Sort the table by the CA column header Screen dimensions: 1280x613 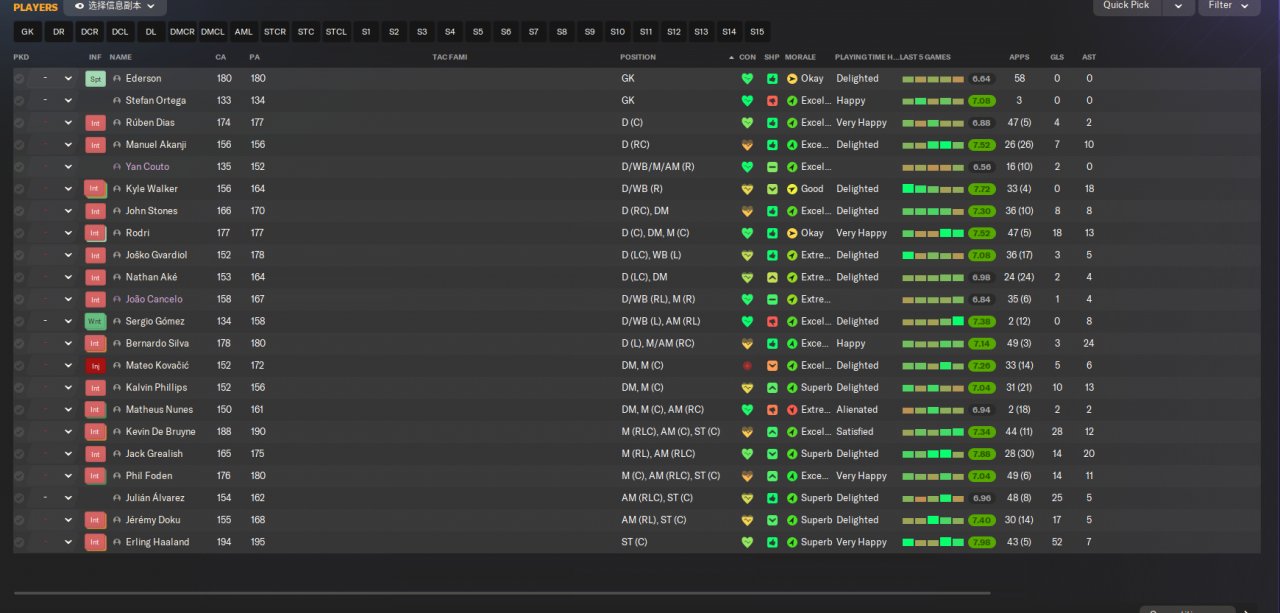click(221, 57)
